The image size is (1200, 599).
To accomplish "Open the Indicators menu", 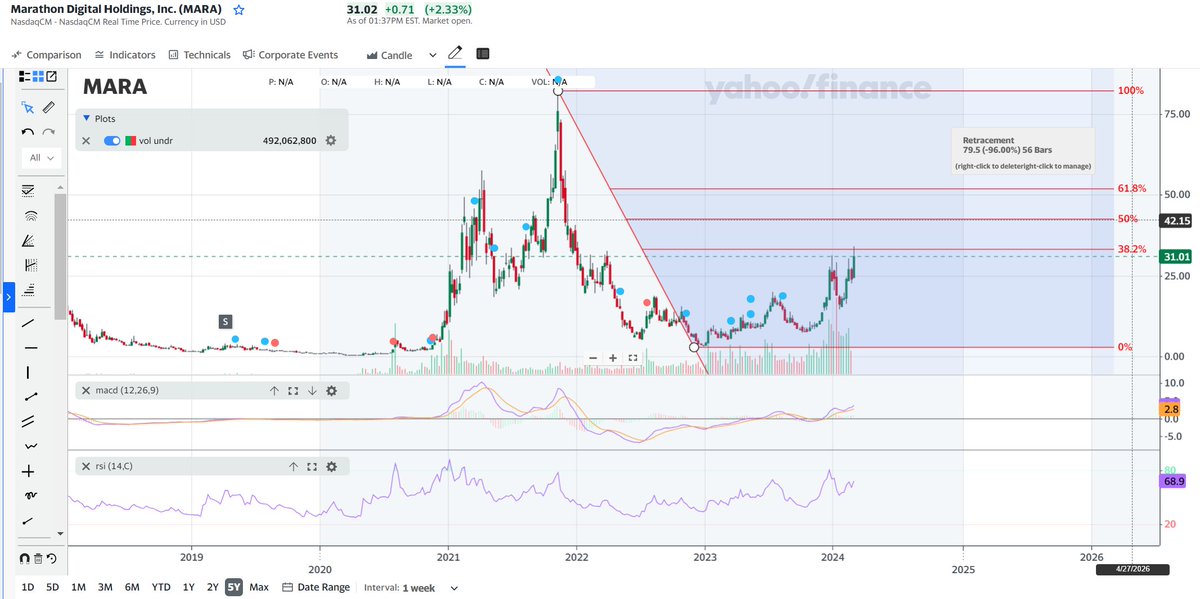I will coord(125,55).
